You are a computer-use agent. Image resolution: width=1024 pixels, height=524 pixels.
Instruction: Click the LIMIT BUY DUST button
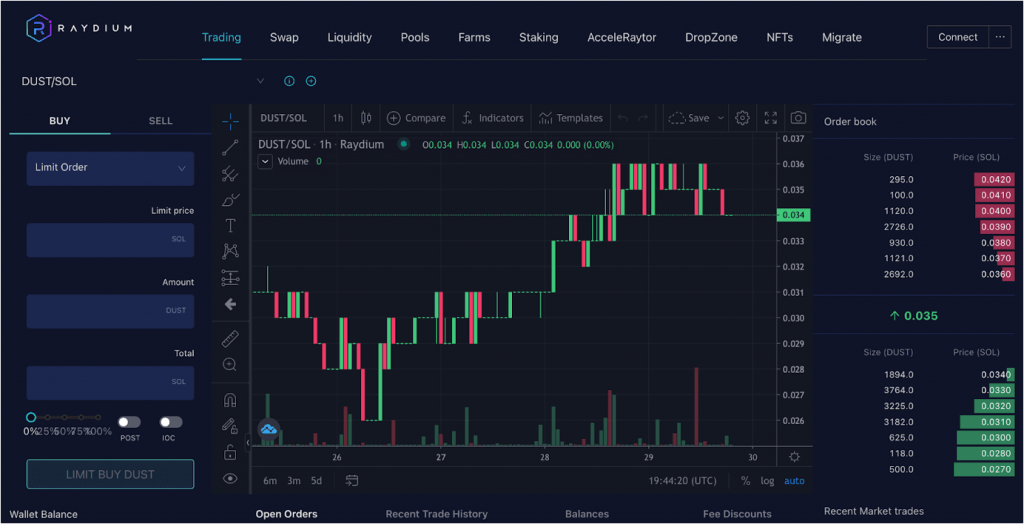tap(110, 474)
